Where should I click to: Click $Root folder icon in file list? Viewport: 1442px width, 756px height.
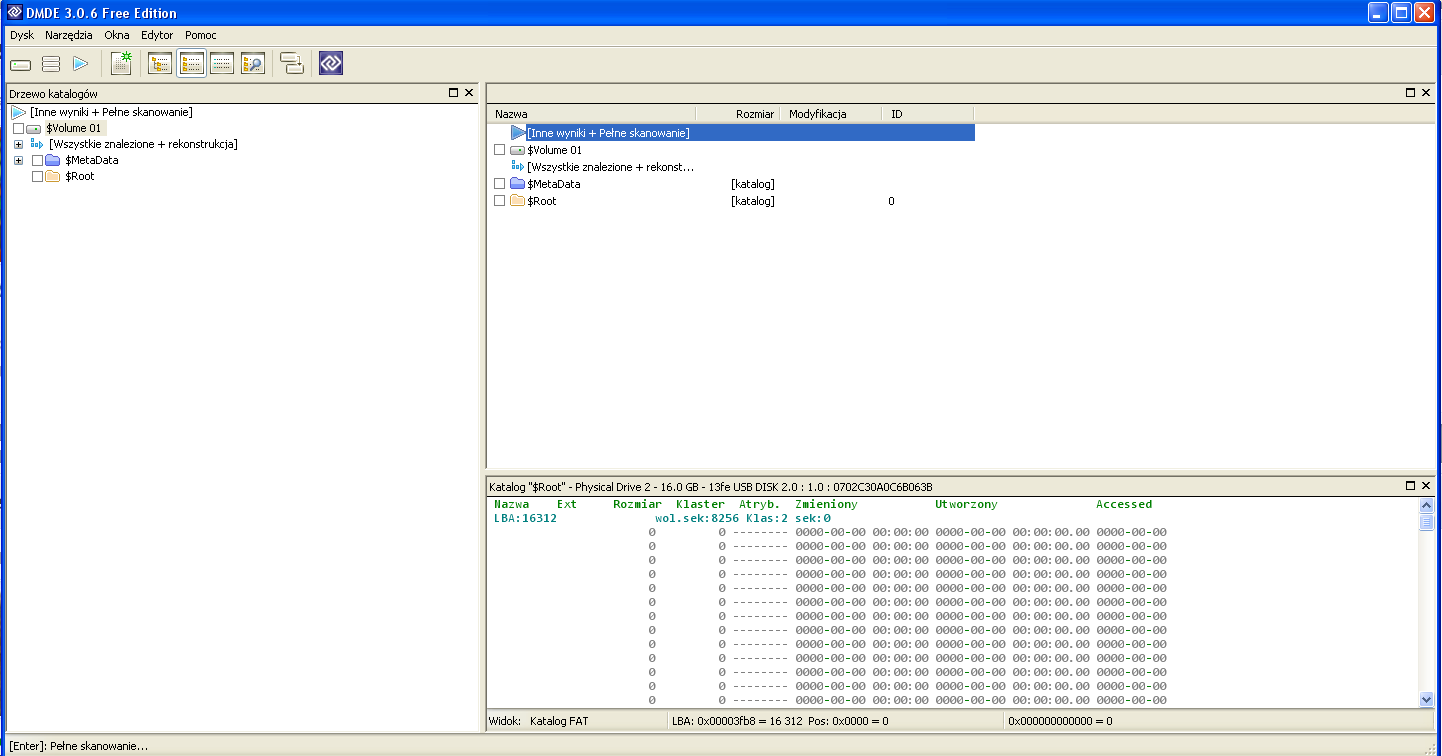coord(518,201)
